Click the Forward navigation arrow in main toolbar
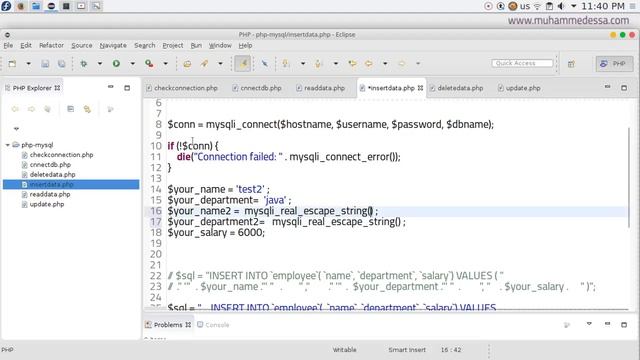 402,64
